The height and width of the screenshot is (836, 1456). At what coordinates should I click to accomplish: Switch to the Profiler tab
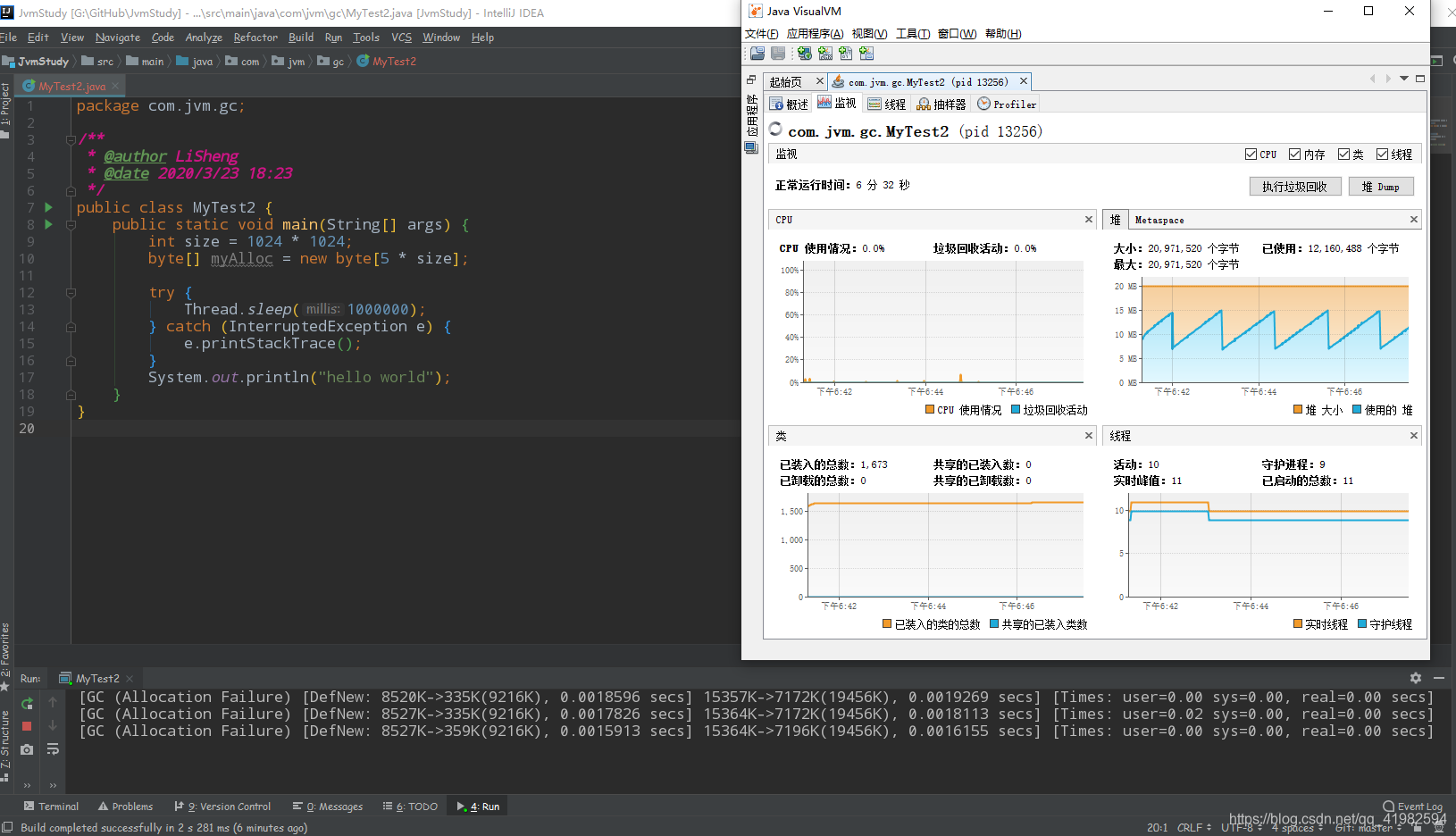point(1007,104)
